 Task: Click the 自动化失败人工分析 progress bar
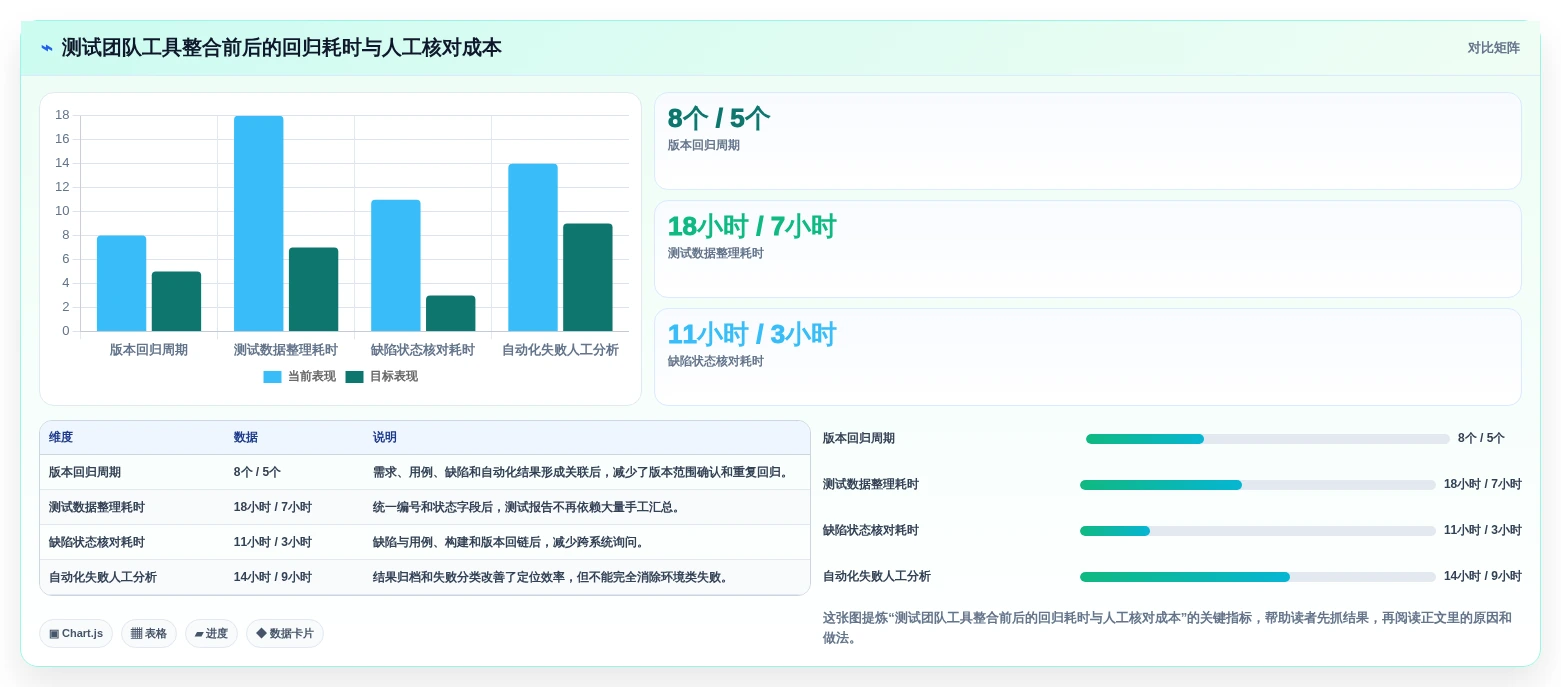(x=1258, y=577)
